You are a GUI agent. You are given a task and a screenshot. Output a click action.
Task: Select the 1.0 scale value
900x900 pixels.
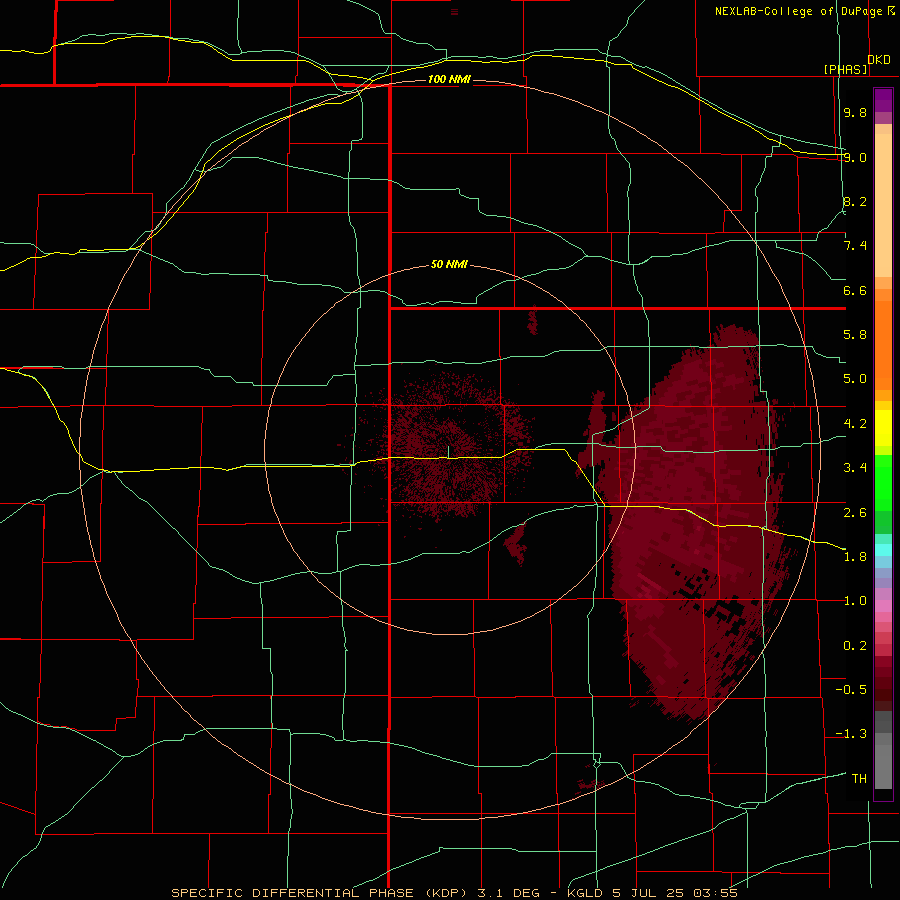tap(855, 601)
